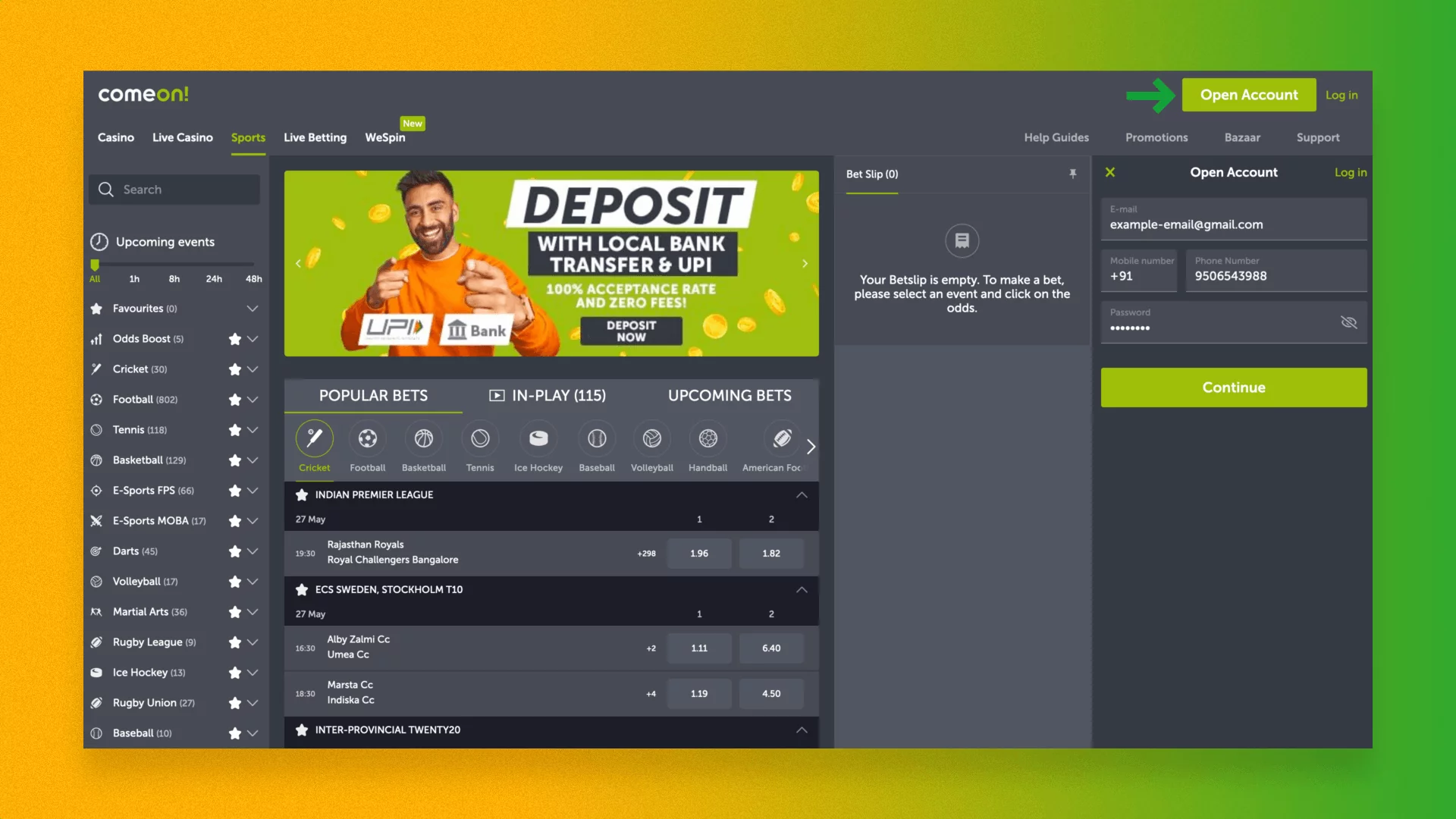The height and width of the screenshot is (819, 1456).
Task: Select the Volleyball sport icon filter
Action: point(652,438)
